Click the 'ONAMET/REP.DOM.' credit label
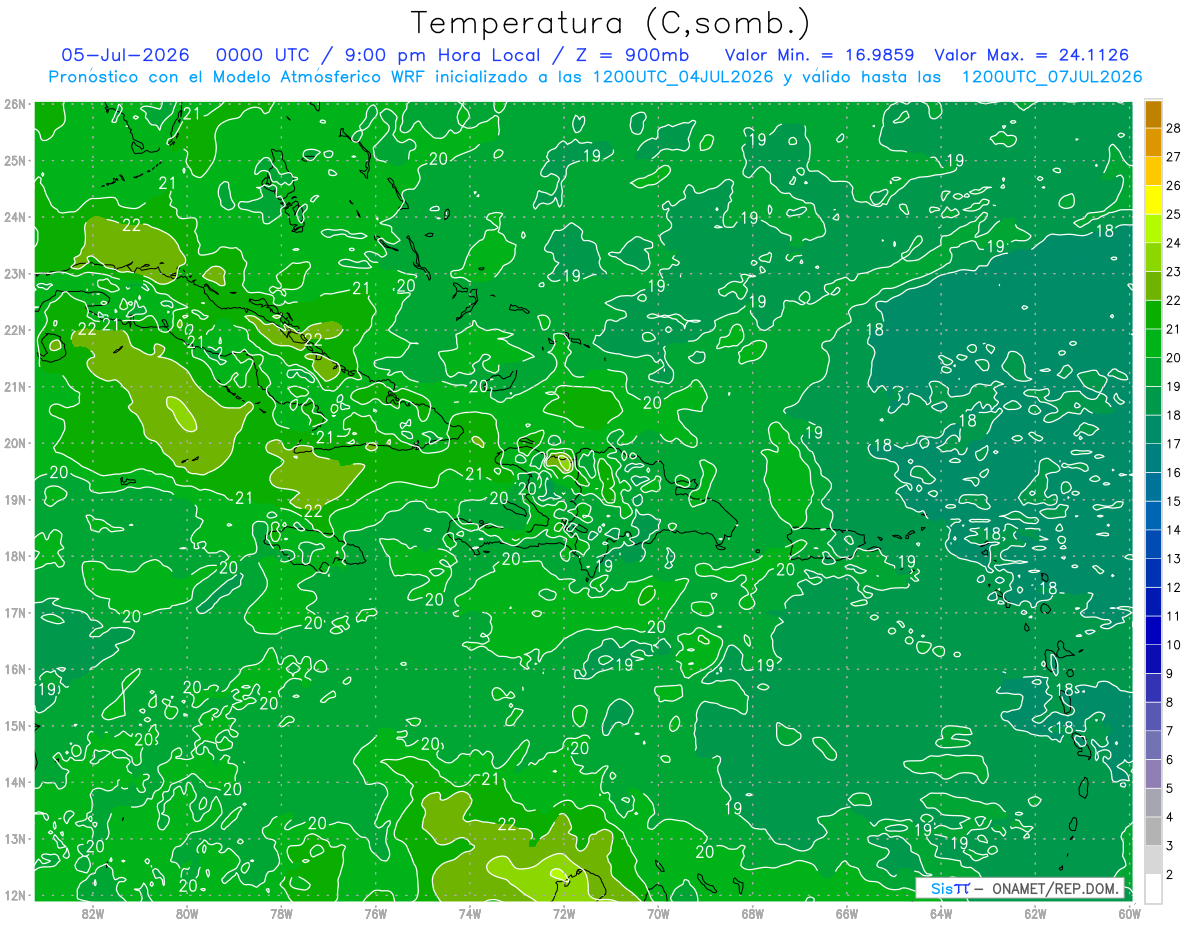Image resolution: width=1200 pixels, height=927 pixels. click(1056, 888)
